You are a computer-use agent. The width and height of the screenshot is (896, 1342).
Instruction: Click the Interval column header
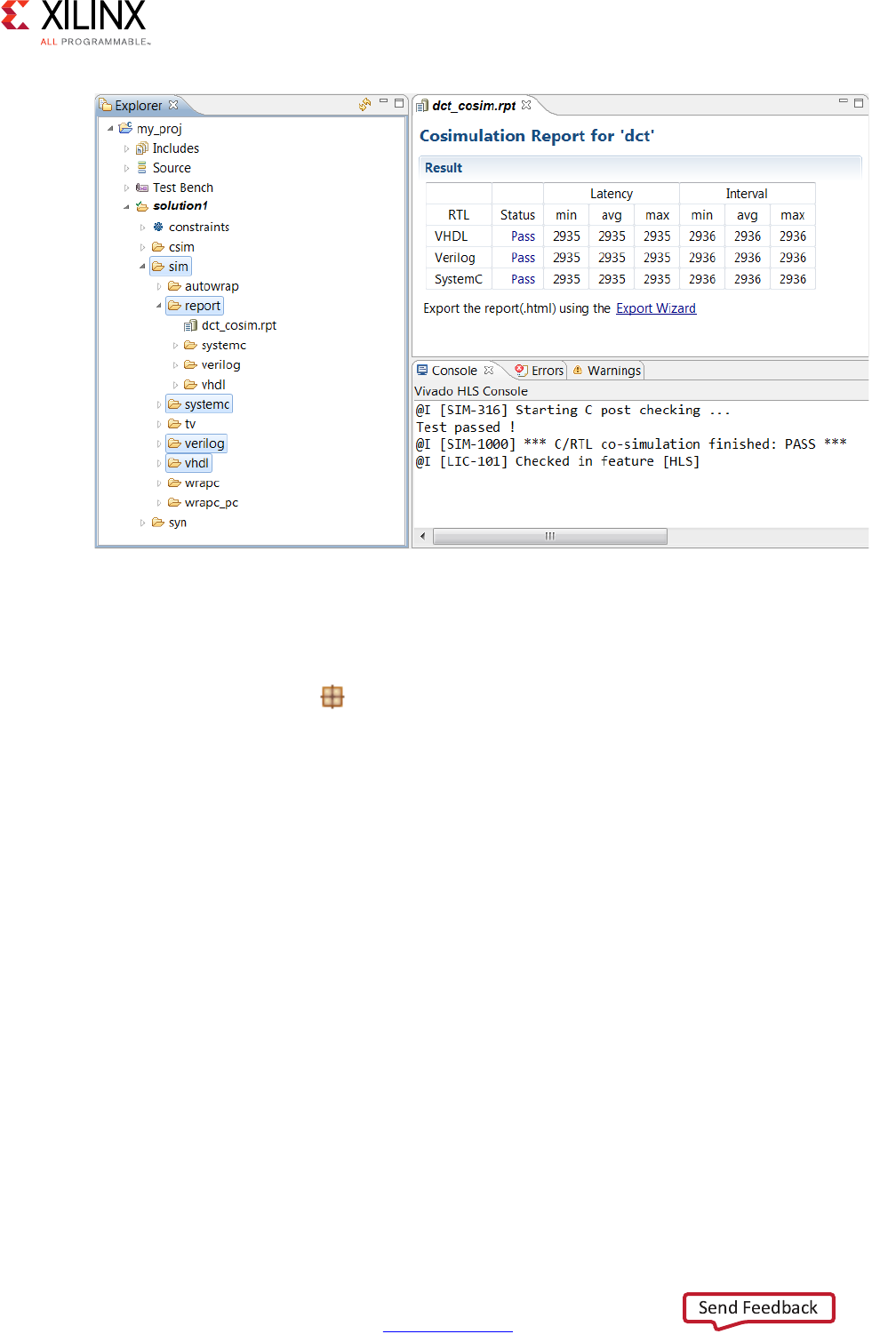click(x=747, y=194)
